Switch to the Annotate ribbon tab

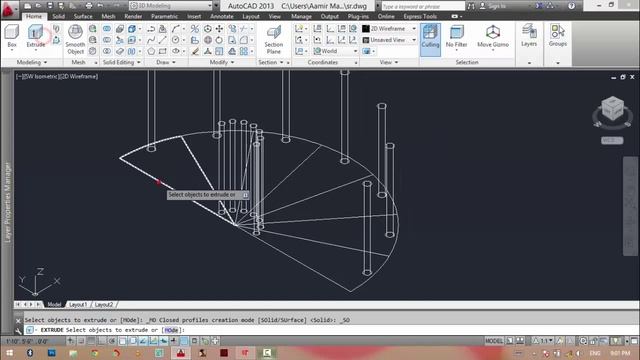pyautogui.click(x=222, y=16)
